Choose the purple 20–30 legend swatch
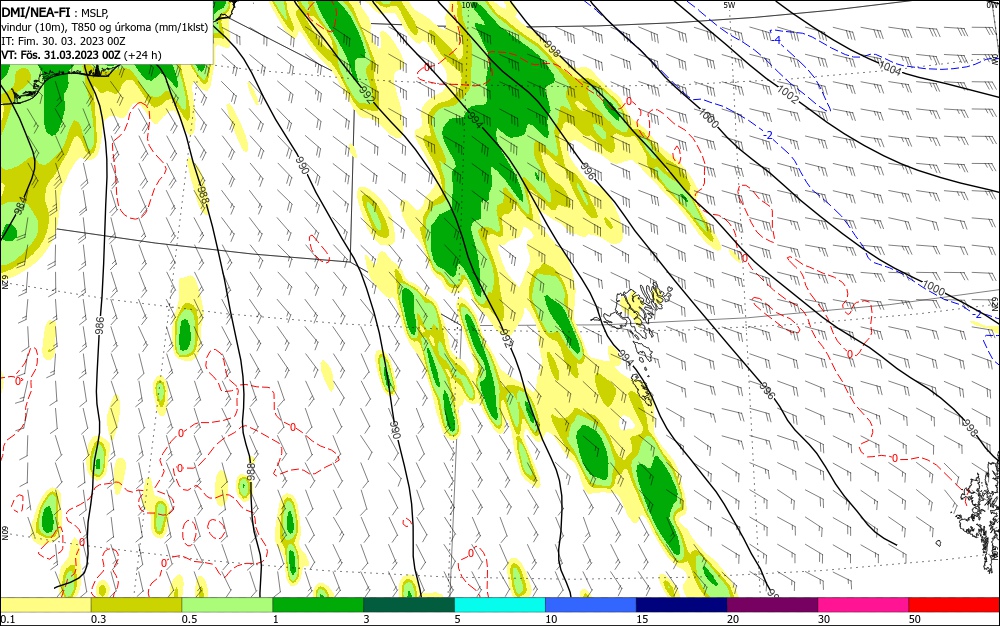Viewport: 1000px width, 626px height. 772,605
